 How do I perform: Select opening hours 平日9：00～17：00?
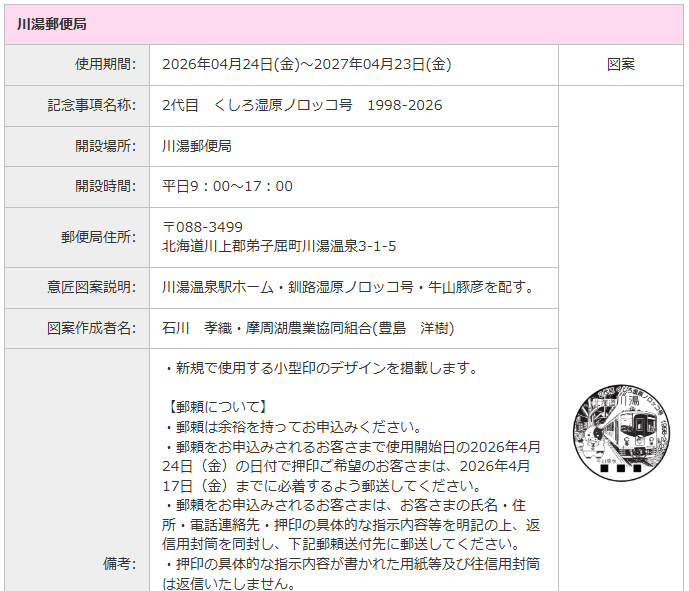[227, 186]
